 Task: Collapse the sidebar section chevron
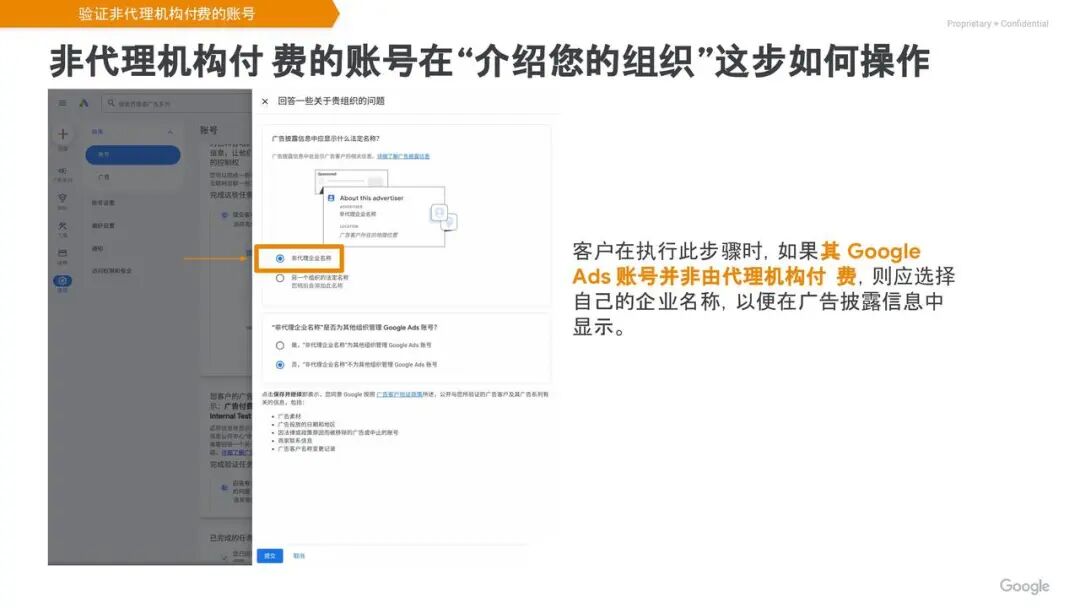(x=170, y=132)
